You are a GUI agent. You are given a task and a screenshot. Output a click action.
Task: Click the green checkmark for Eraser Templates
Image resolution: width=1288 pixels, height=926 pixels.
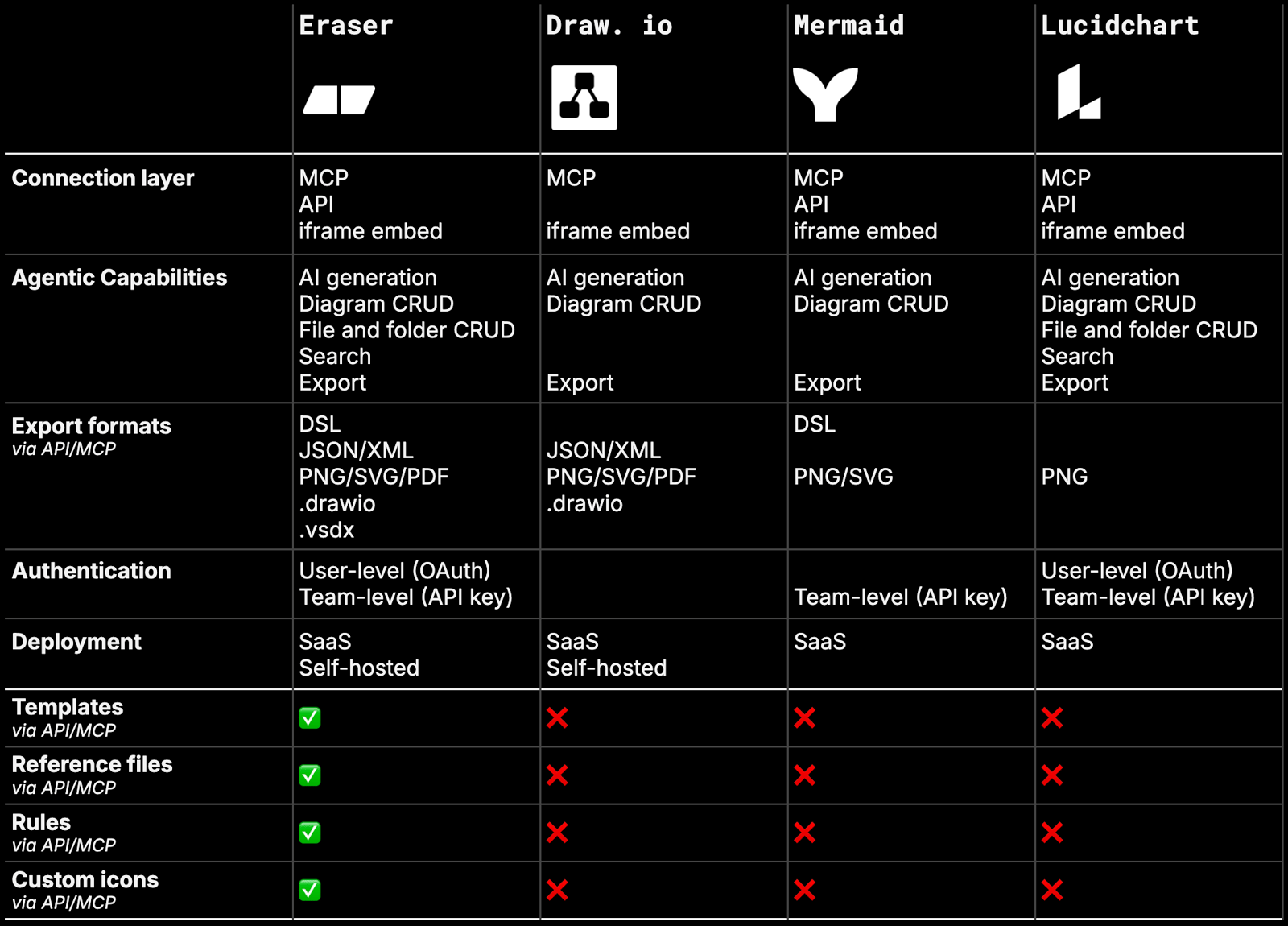pos(310,717)
